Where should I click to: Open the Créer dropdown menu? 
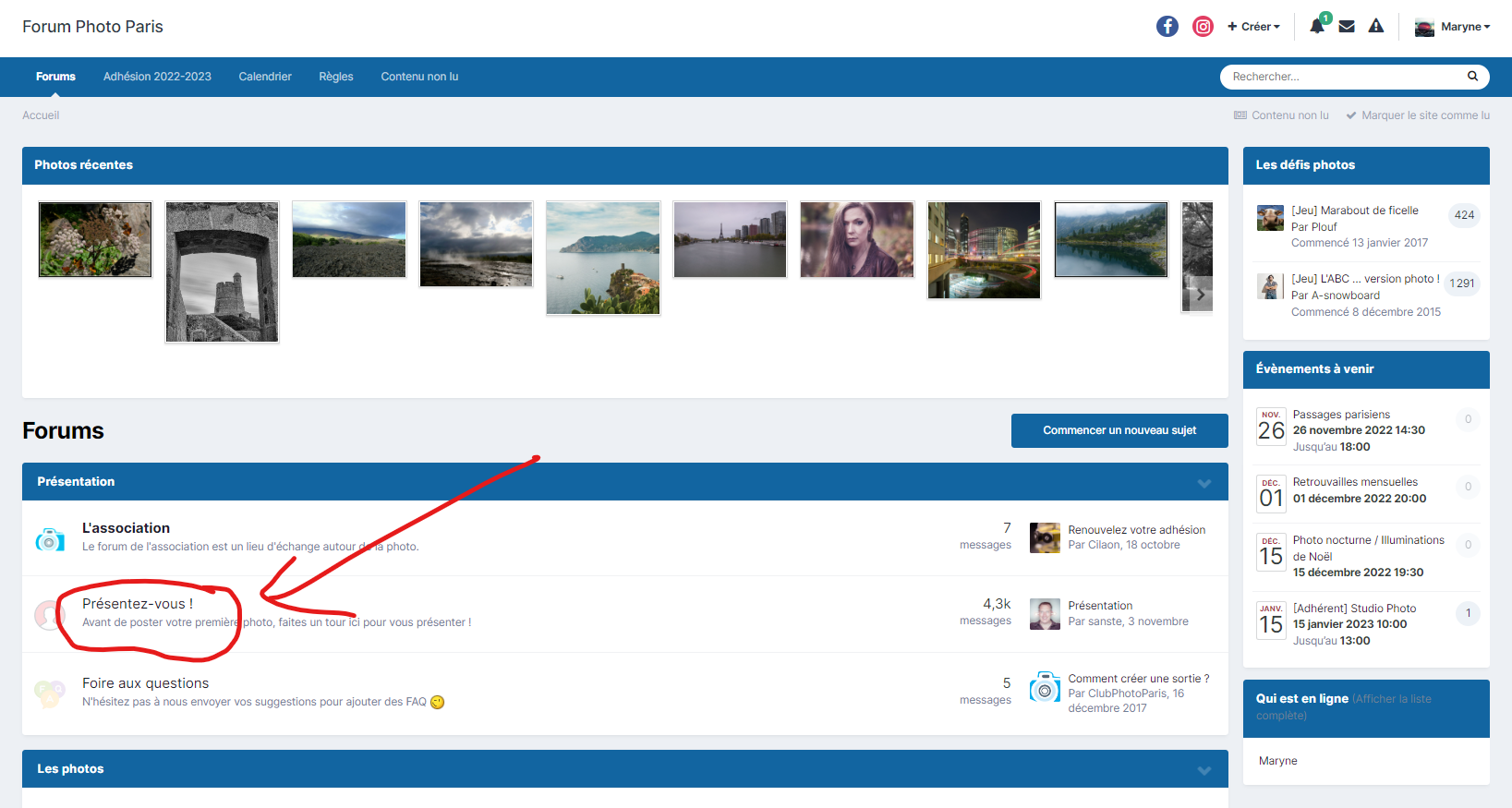pos(1253,27)
